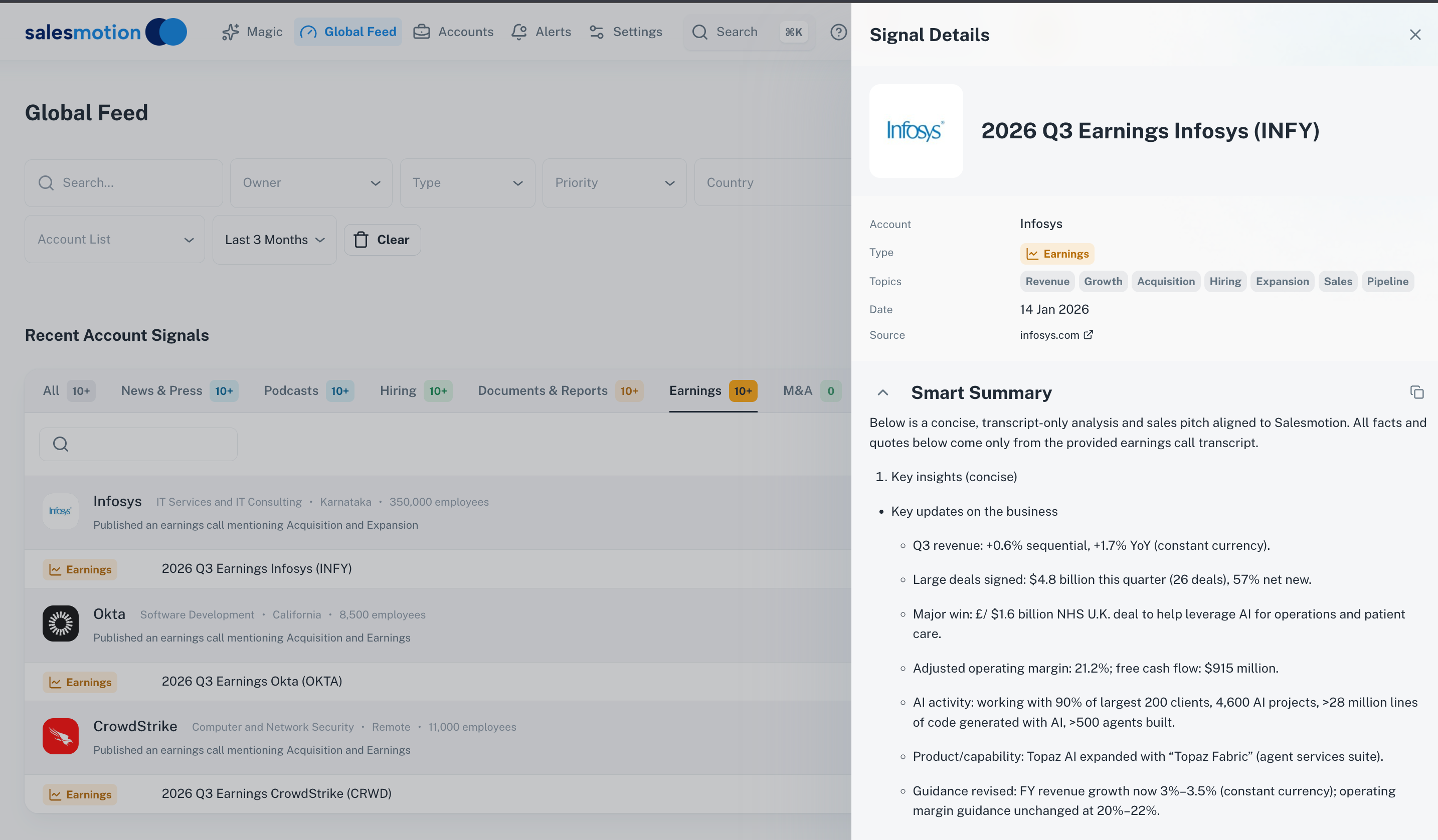Open 2026 Q3 Earnings Okta signal
The image size is (1438, 840).
pyautogui.click(x=252, y=682)
